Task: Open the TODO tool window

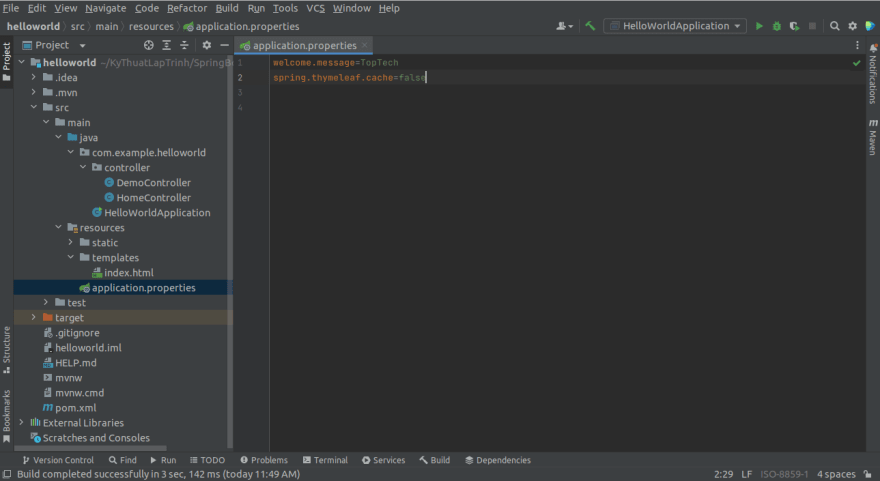Action: pyautogui.click(x=207, y=460)
